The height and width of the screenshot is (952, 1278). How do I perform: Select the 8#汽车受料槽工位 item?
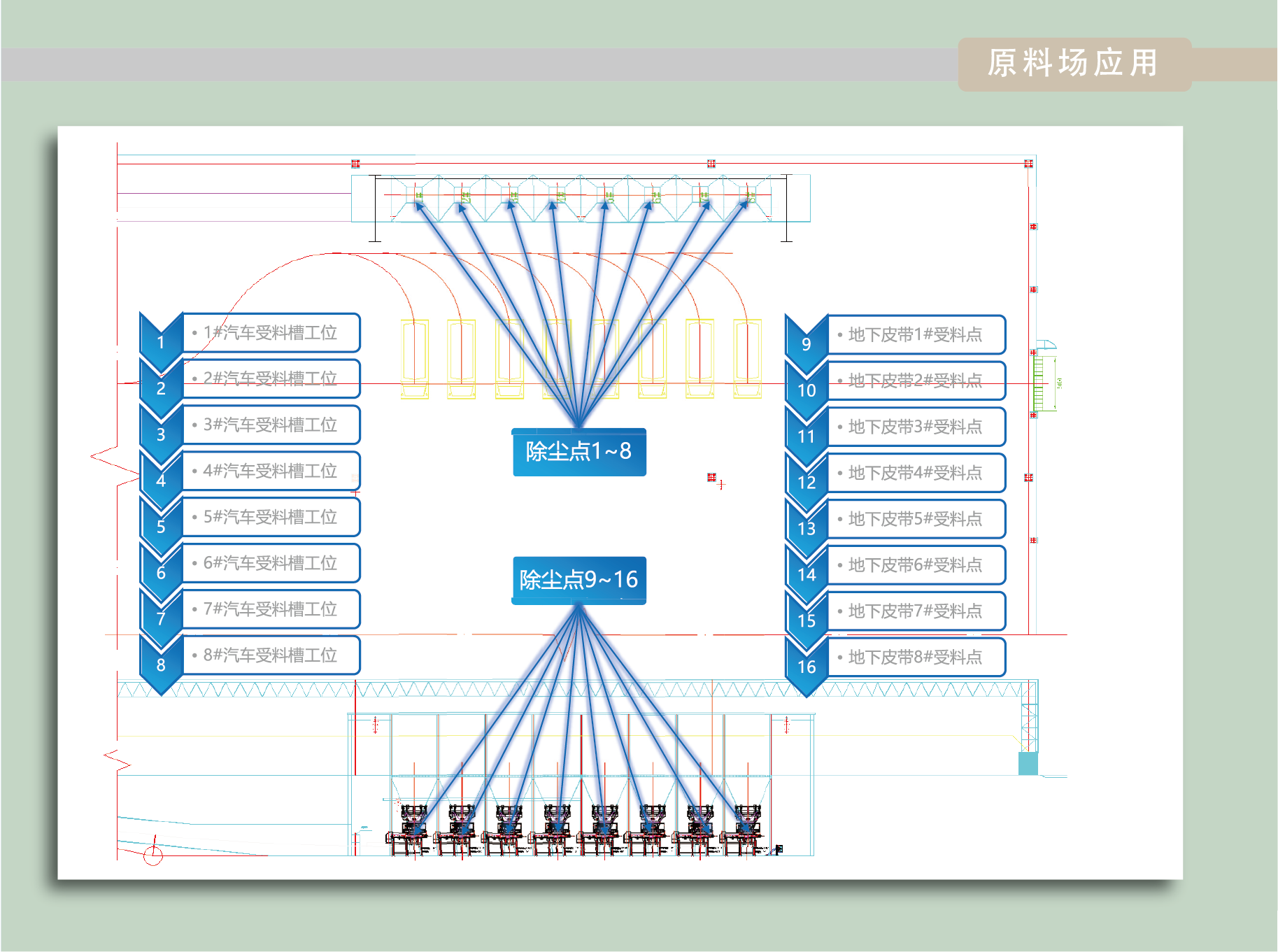click(271, 655)
